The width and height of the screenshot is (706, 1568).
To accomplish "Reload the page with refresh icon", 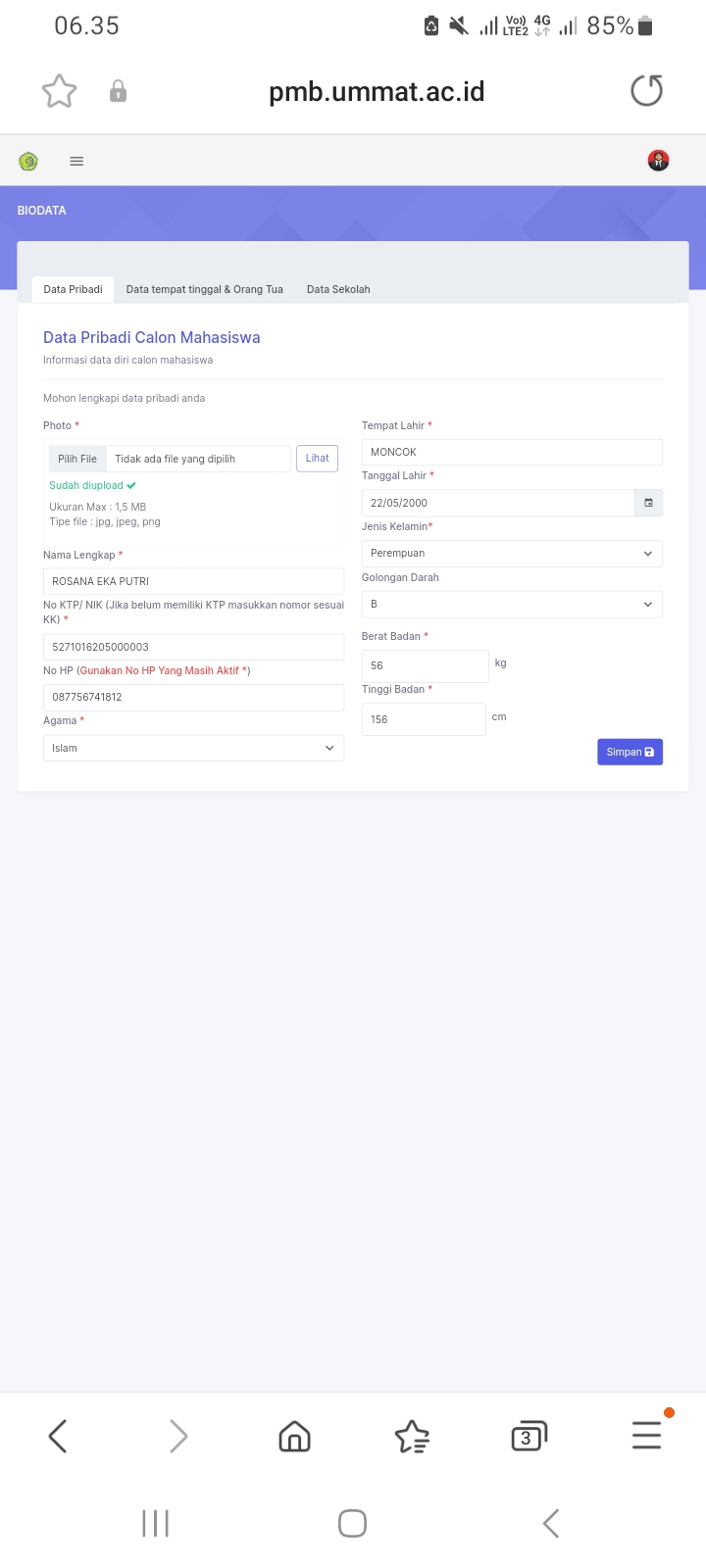I will click(646, 91).
